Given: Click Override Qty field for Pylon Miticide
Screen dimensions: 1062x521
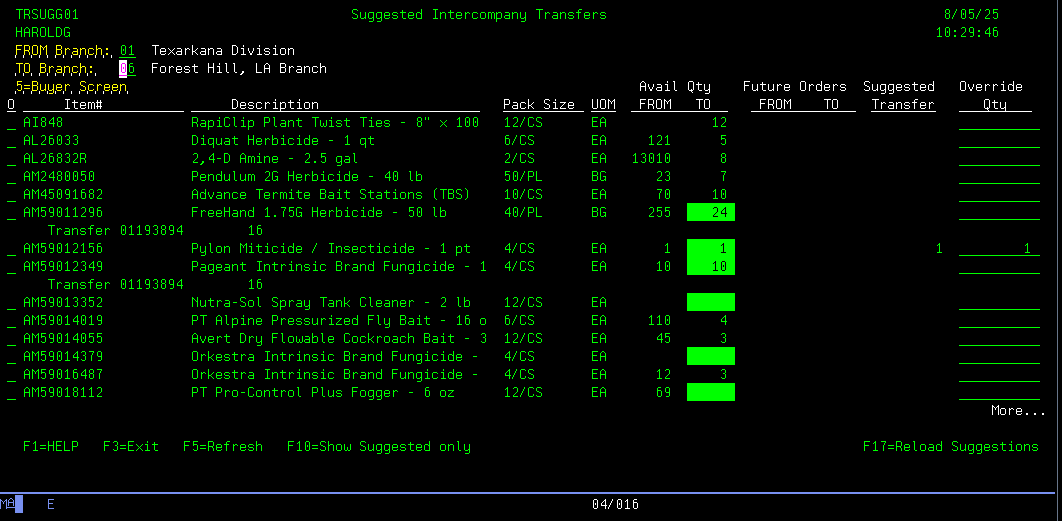Looking at the screenshot, I should point(998,249).
